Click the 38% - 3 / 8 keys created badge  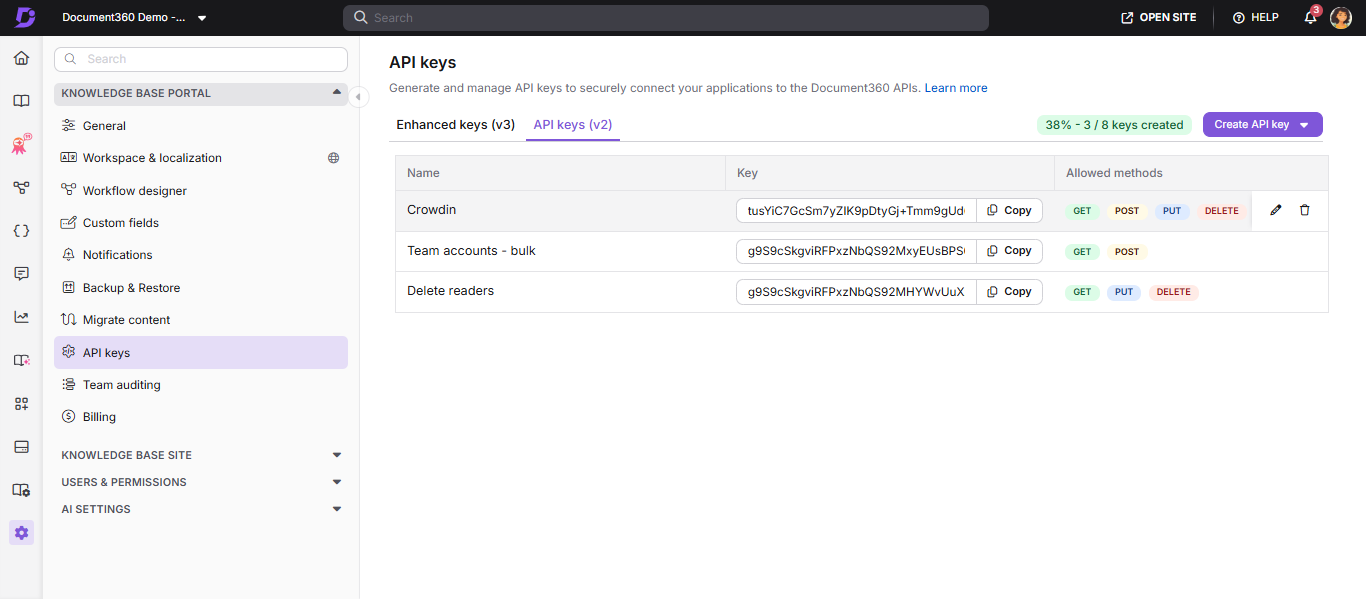pyautogui.click(x=1114, y=125)
